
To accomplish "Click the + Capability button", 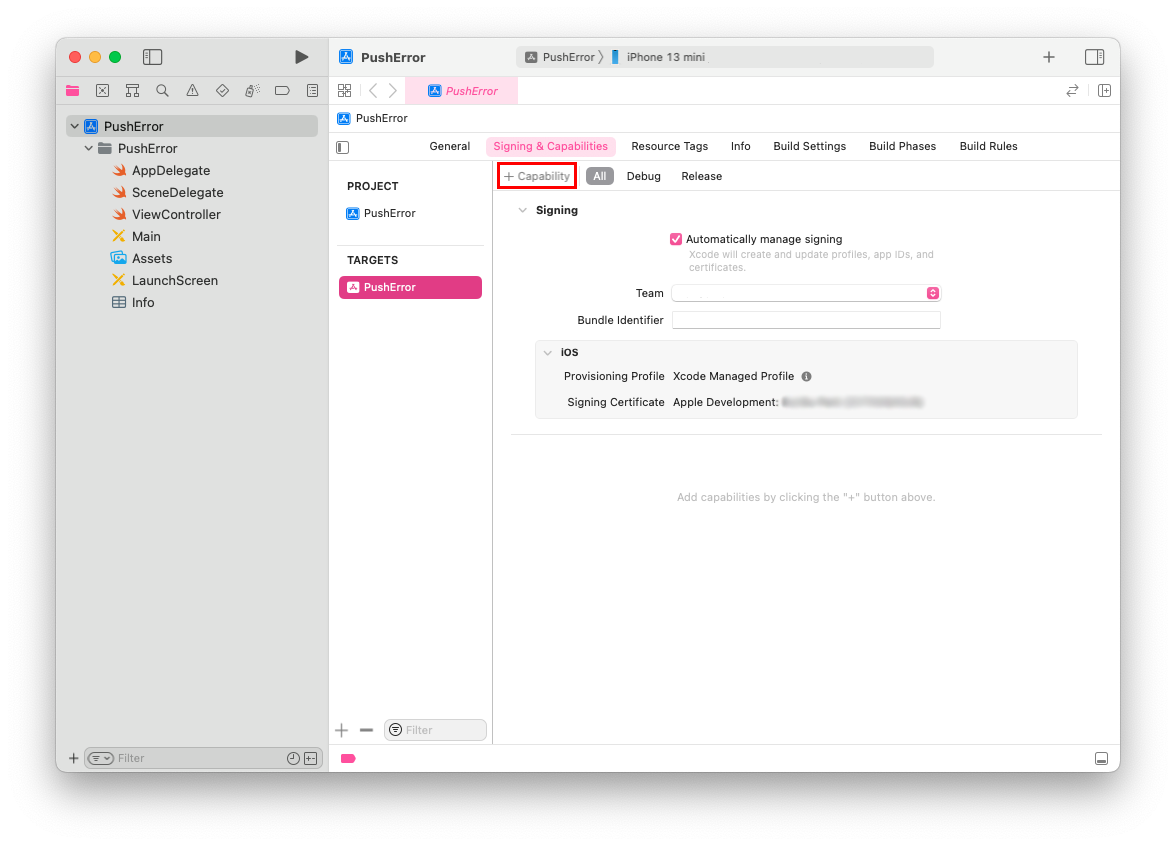I will click(537, 176).
